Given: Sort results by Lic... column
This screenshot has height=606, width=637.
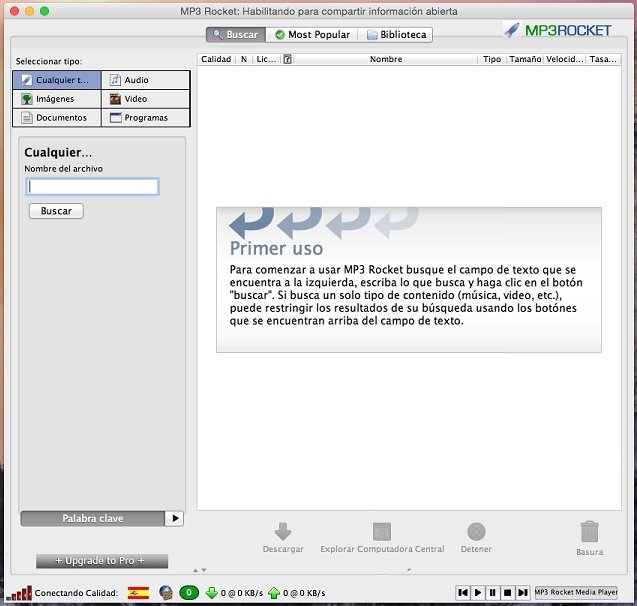Looking at the screenshot, I should (x=266, y=59).
